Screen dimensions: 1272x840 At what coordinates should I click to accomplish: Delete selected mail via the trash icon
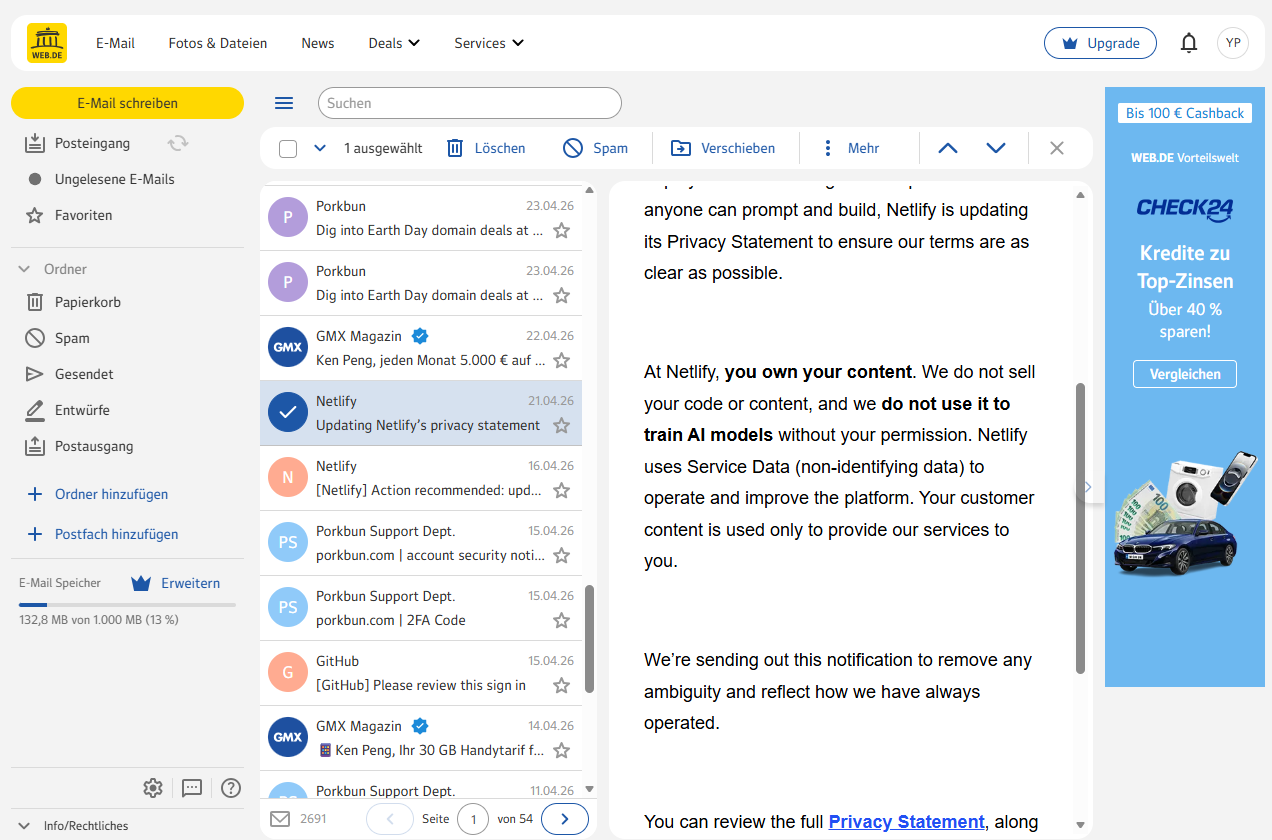455,148
